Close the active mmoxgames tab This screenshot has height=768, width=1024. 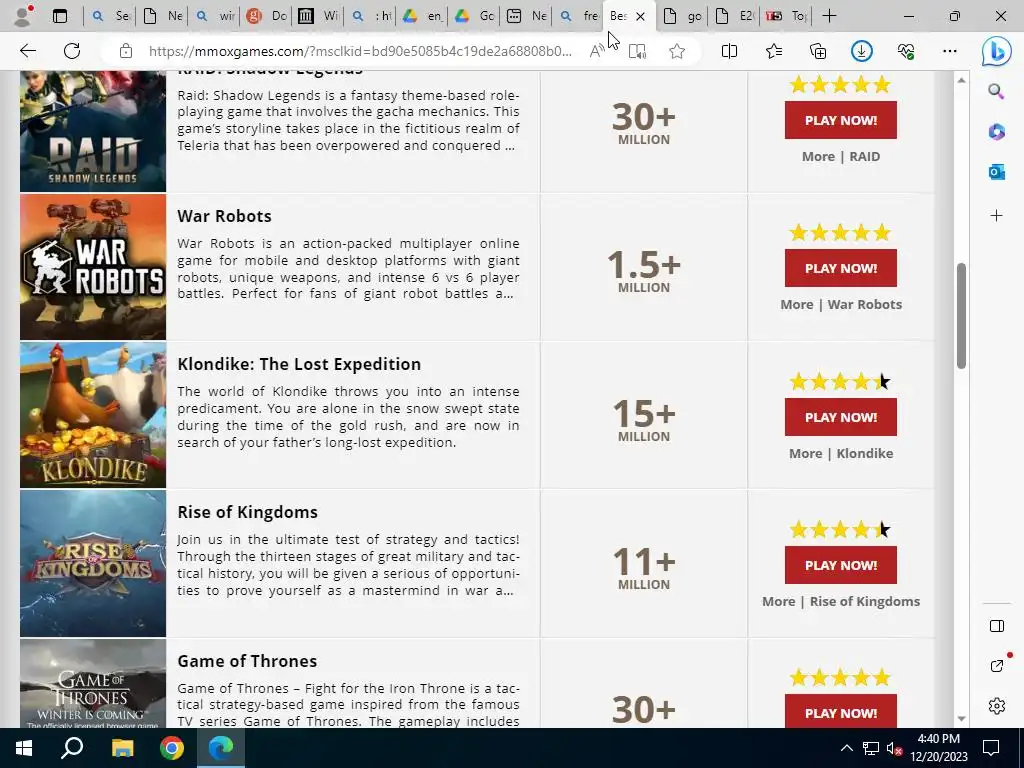pyautogui.click(x=641, y=16)
